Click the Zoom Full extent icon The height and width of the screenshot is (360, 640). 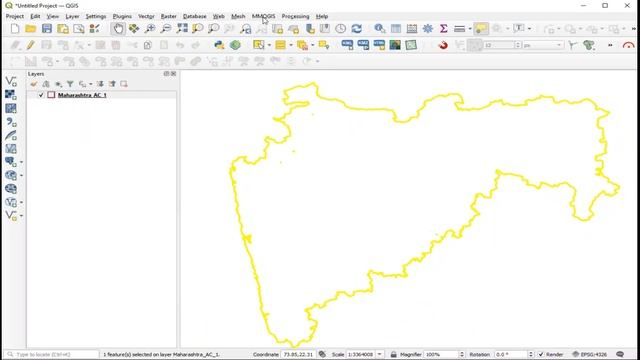click(182, 29)
